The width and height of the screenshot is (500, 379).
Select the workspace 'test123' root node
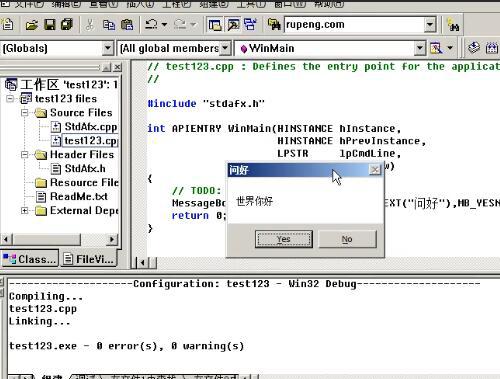point(69,85)
